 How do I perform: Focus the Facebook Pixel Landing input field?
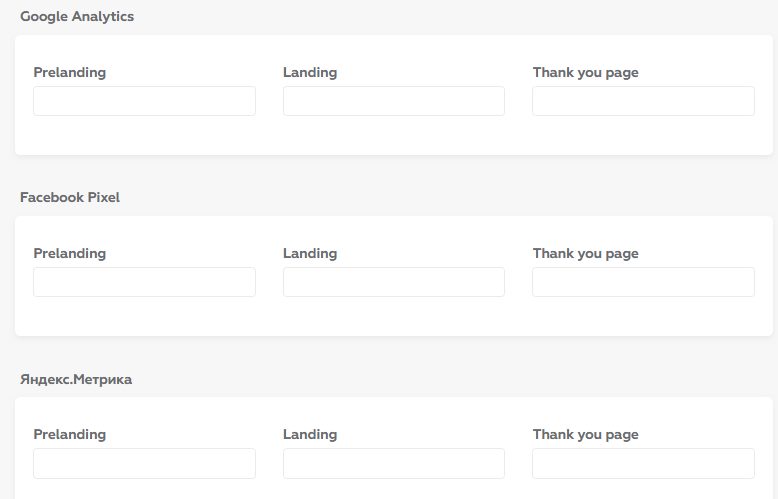394,282
